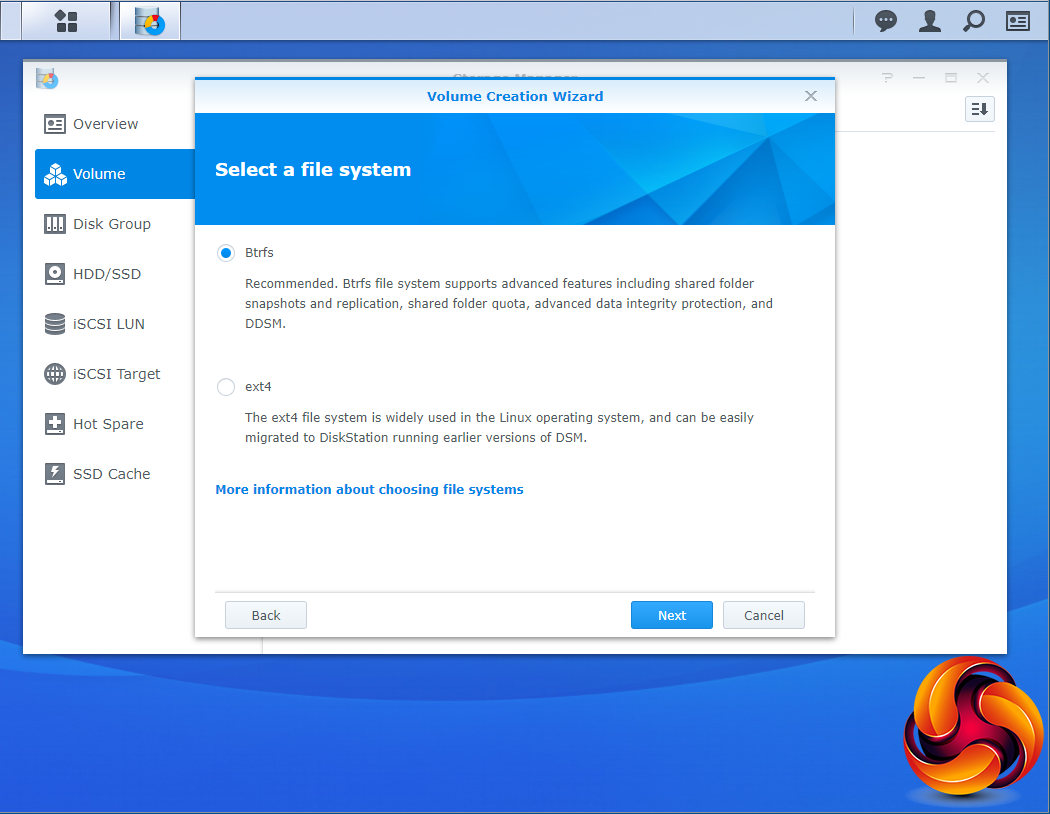This screenshot has height=814, width=1050.
Task: Open the notifications speech bubble icon
Action: click(x=885, y=21)
